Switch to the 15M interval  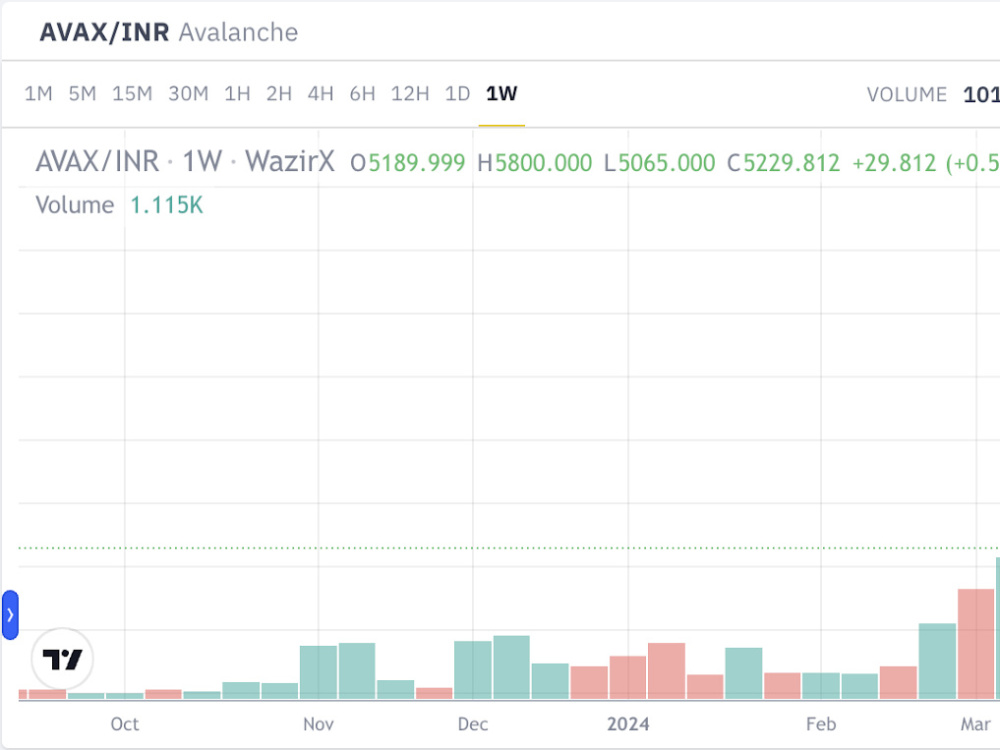(132, 94)
